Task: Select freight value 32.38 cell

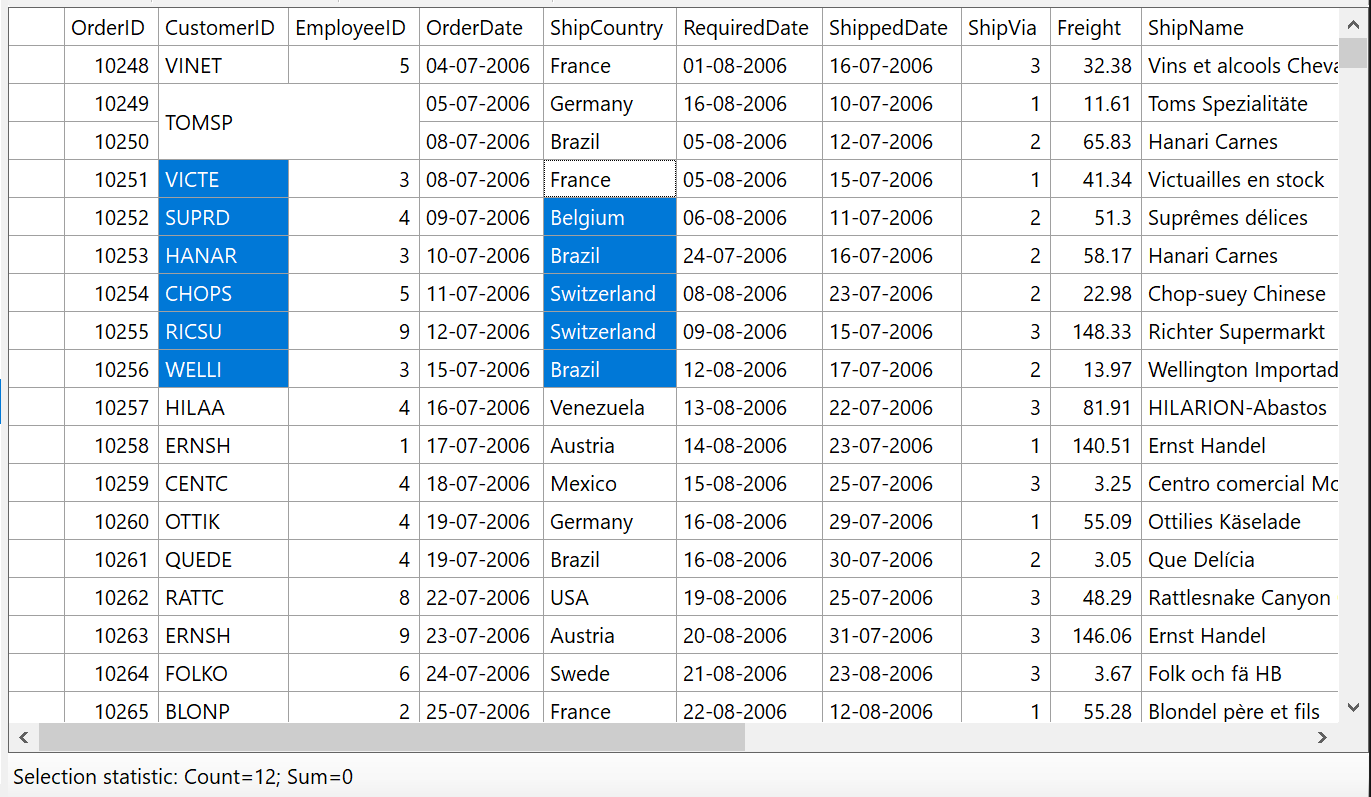Action: (x=1095, y=66)
